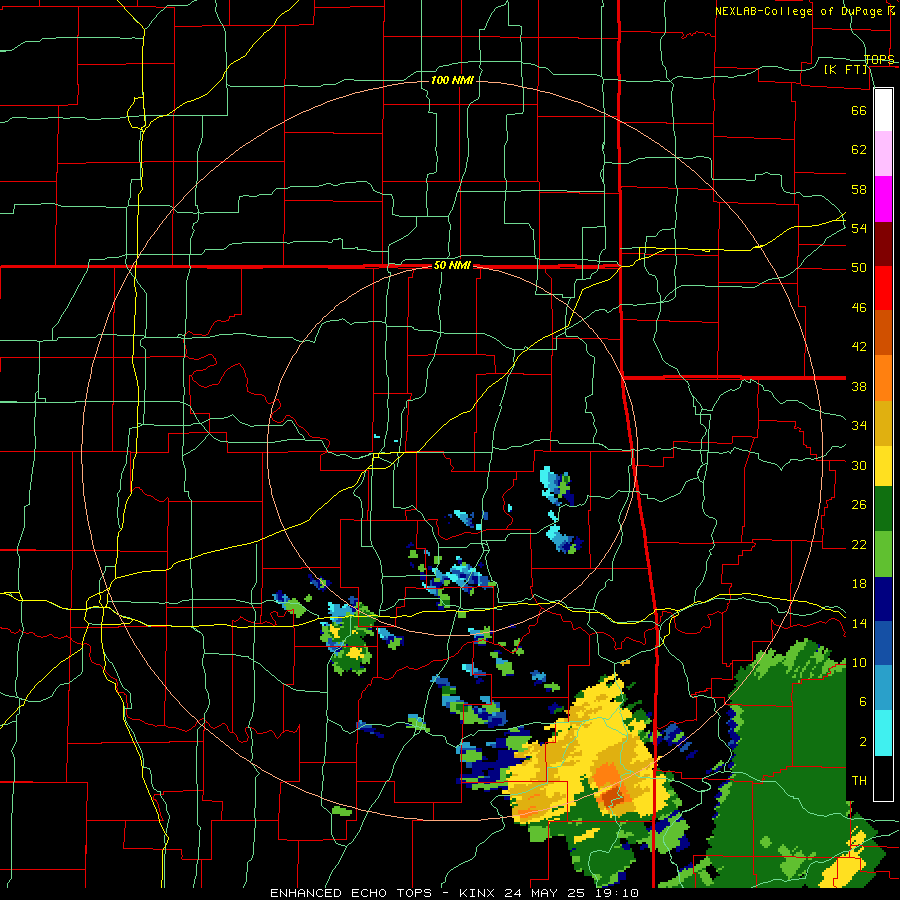Click the medium blue 18 kft legend swatch

883,643
